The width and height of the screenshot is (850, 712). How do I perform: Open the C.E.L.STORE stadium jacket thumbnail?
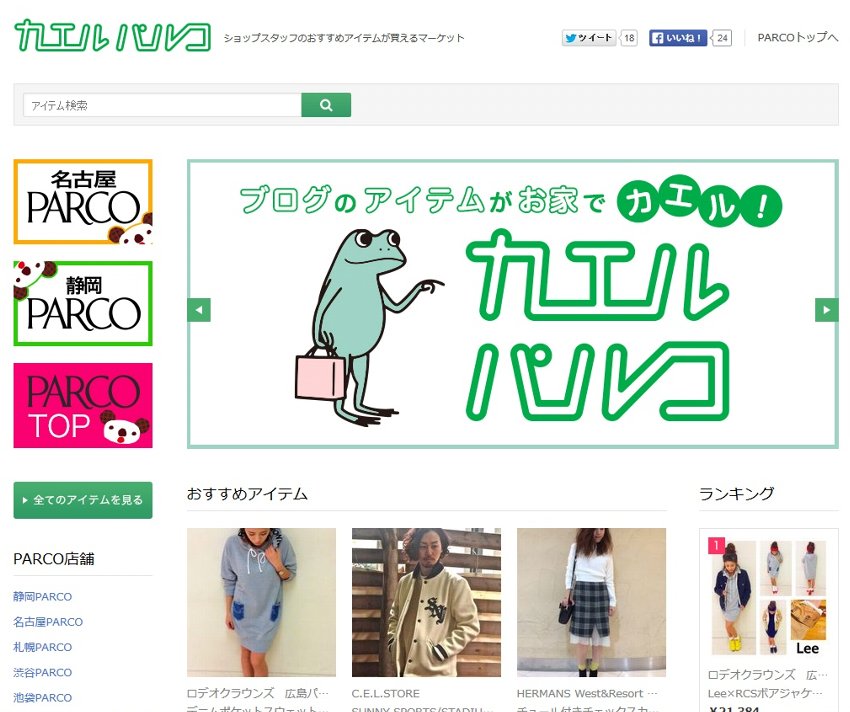click(x=426, y=602)
